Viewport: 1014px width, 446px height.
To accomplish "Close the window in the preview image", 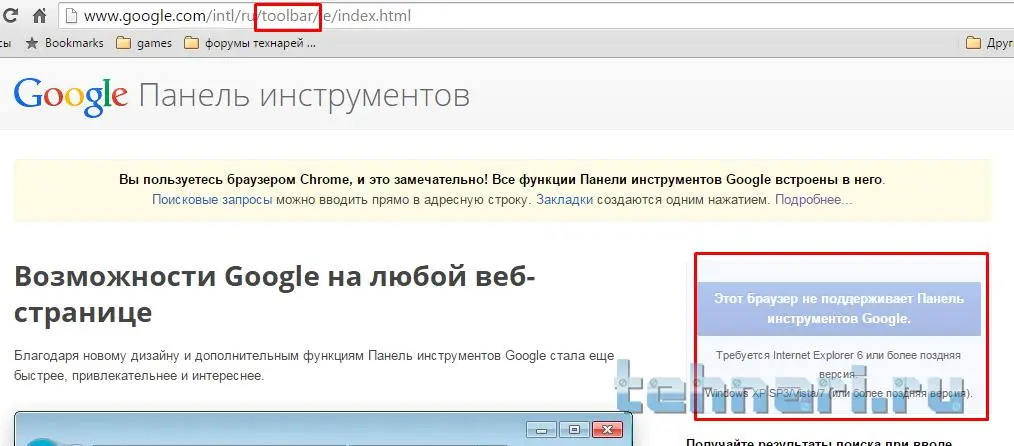I will tap(607, 430).
